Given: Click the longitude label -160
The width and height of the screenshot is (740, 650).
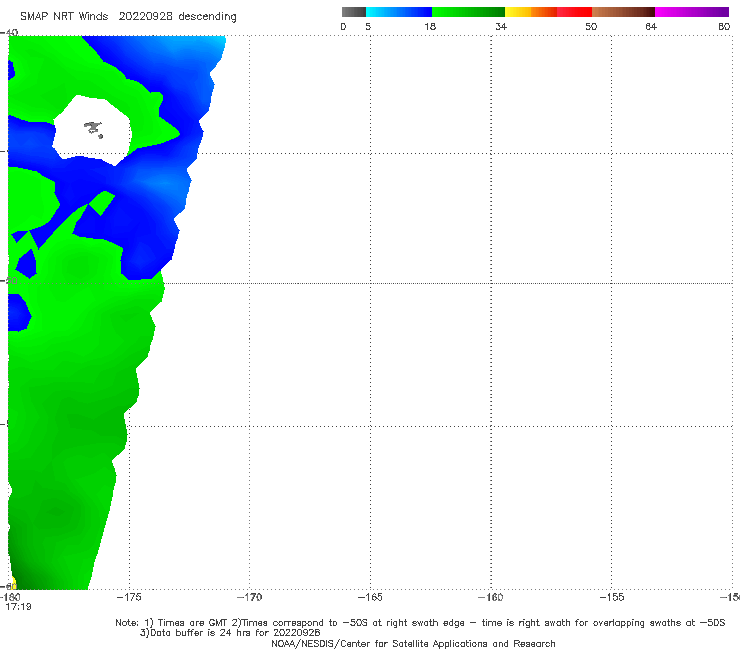Looking at the screenshot, I should click(491, 597).
